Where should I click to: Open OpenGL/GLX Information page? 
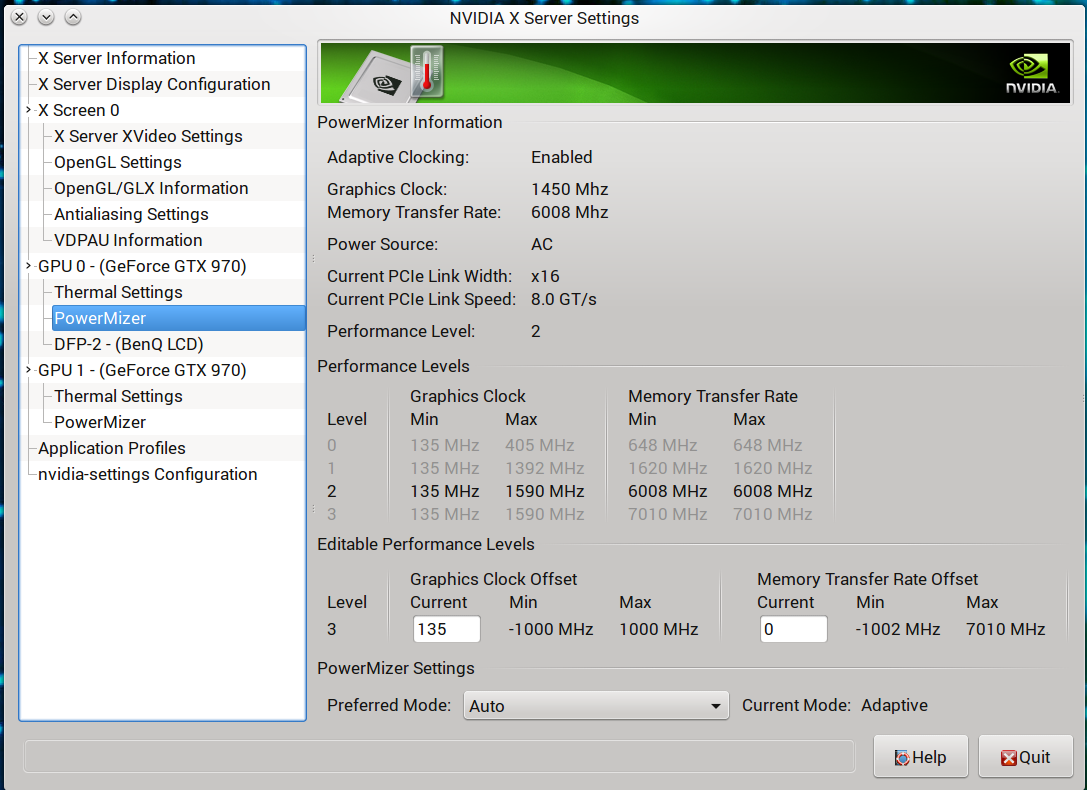151,188
